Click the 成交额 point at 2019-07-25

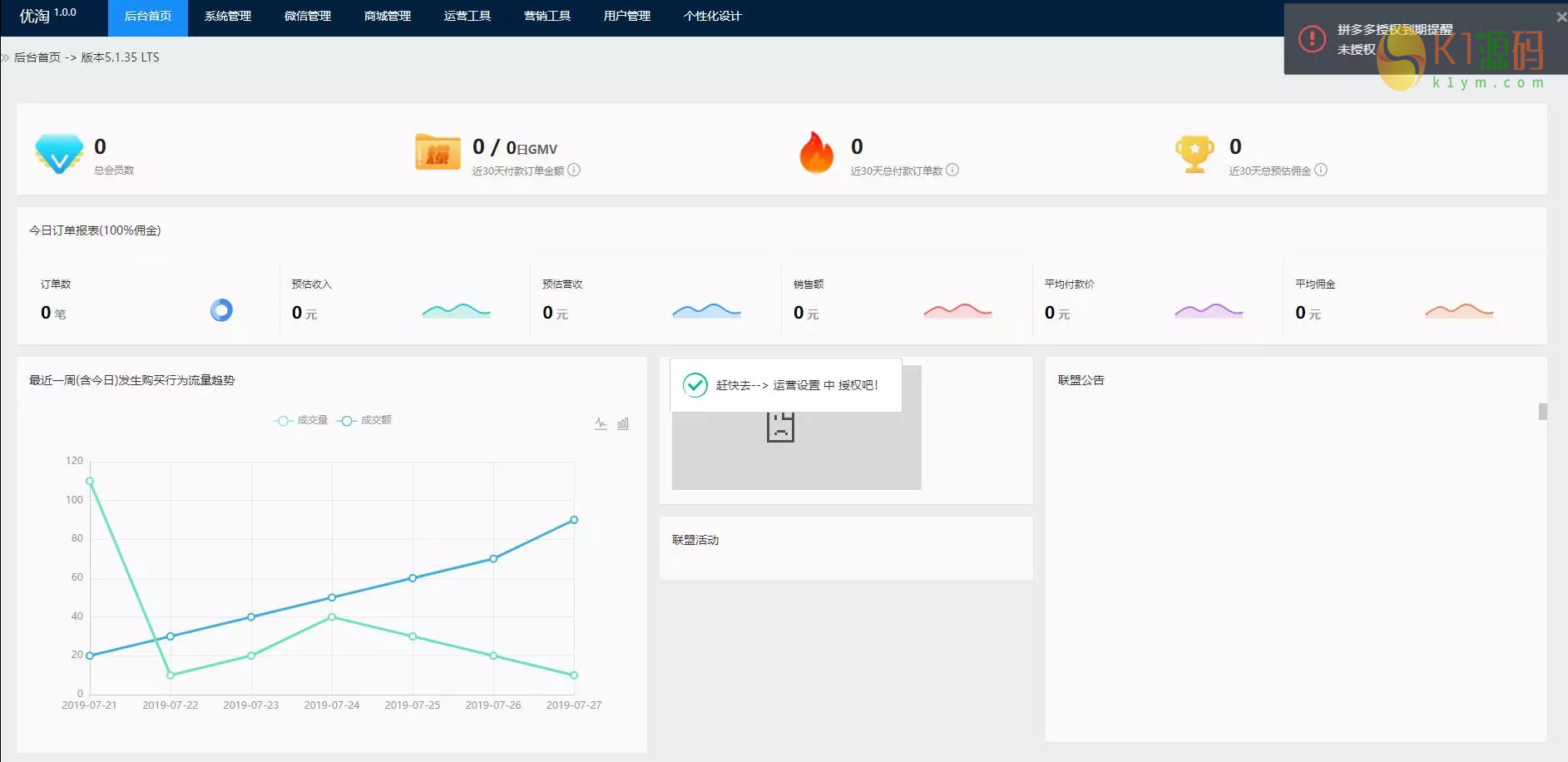(413, 578)
